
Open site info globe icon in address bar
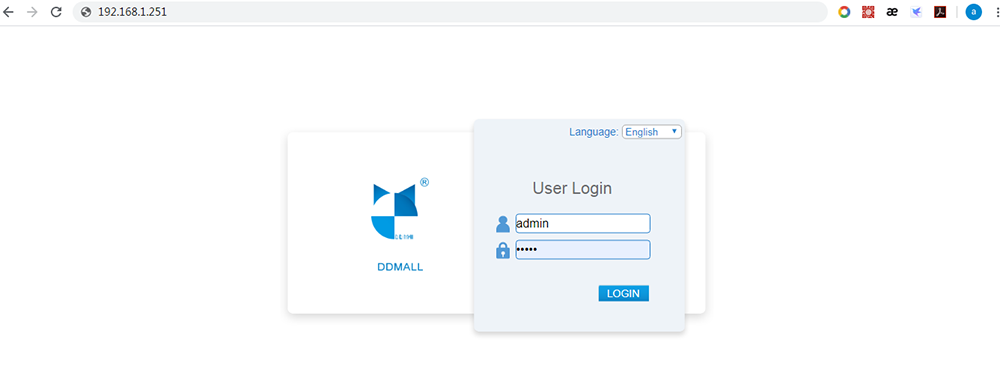(87, 11)
